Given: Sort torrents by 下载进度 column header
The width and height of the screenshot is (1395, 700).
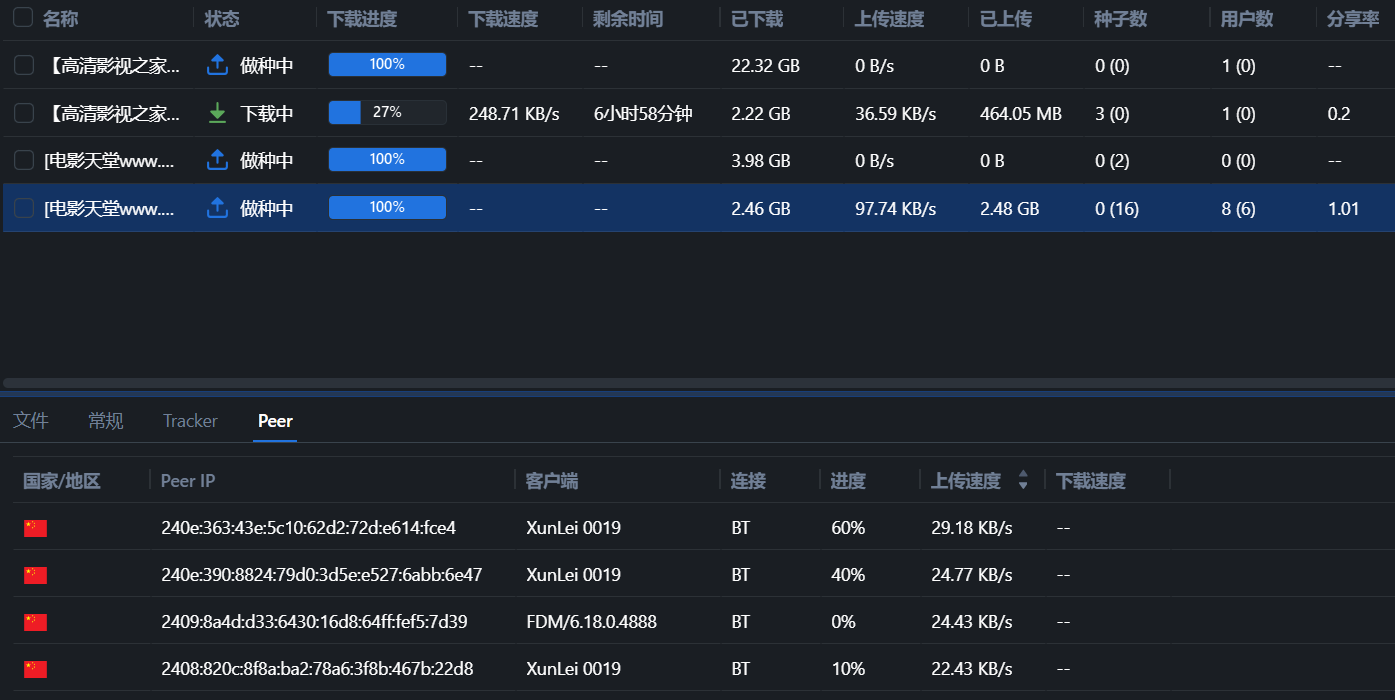Looking at the screenshot, I should 362,19.
